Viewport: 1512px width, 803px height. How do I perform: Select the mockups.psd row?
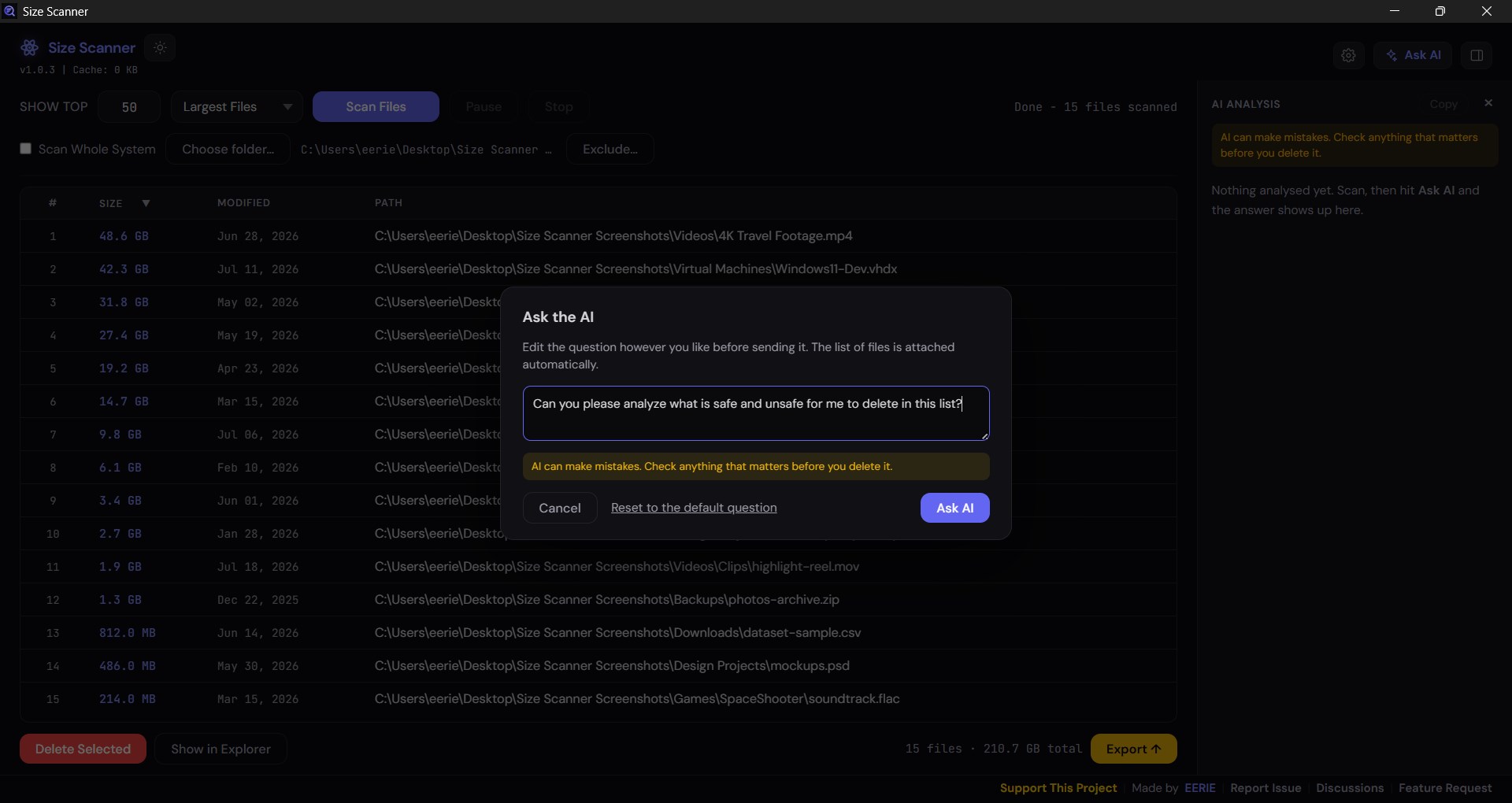pos(598,666)
